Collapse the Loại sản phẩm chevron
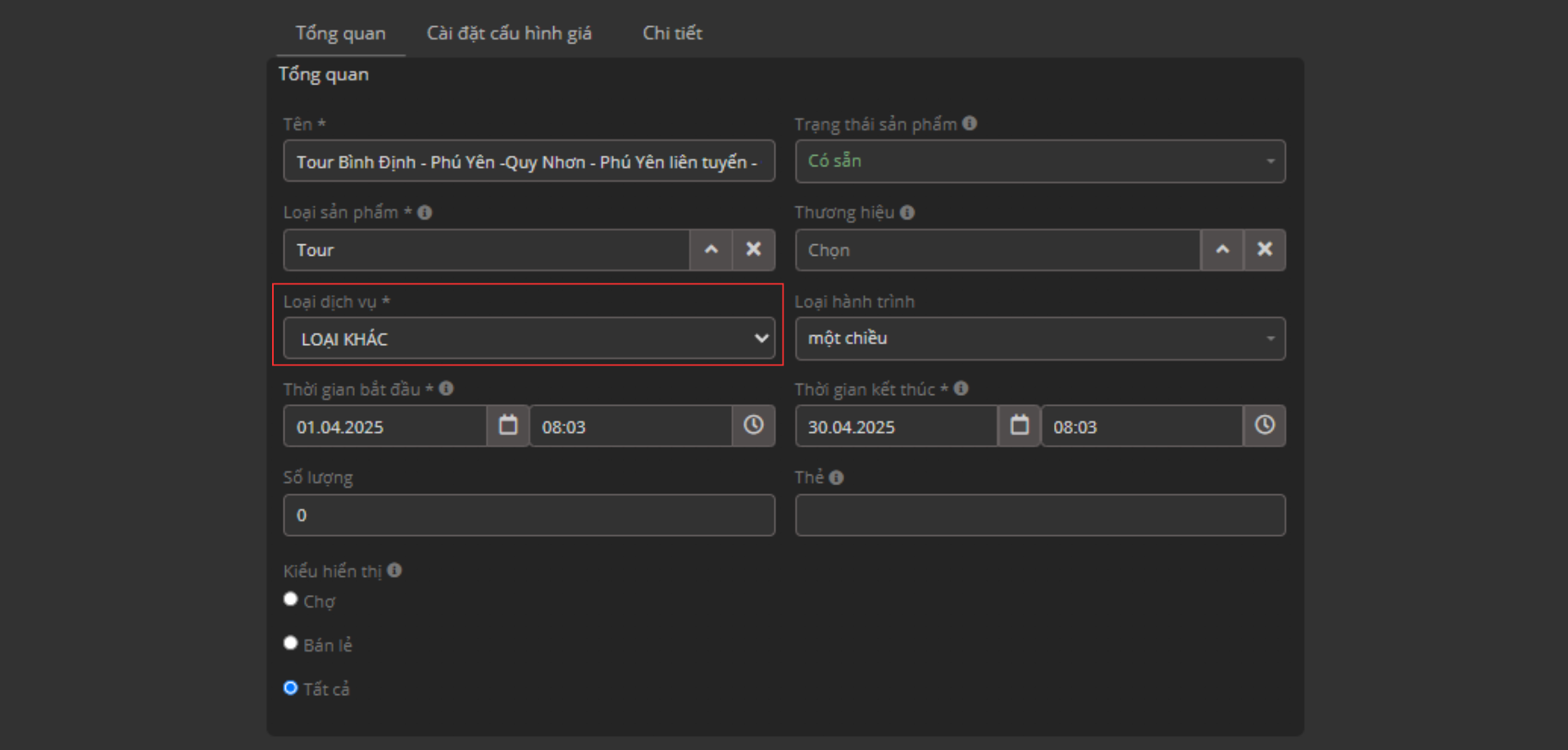The width and height of the screenshot is (1568, 750). coord(711,249)
